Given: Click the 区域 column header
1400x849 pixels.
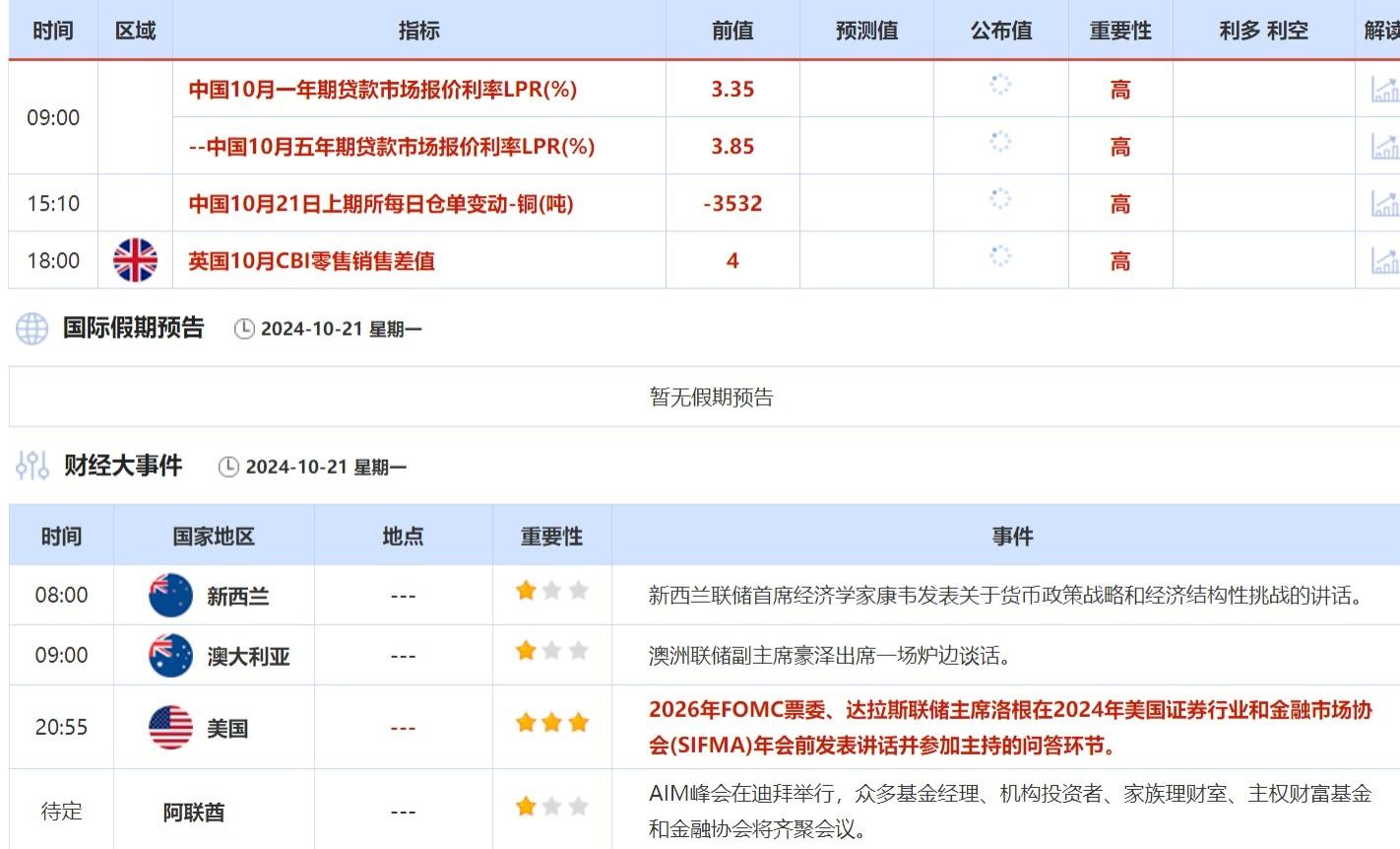Looking at the screenshot, I should click(x=136, y=31).
